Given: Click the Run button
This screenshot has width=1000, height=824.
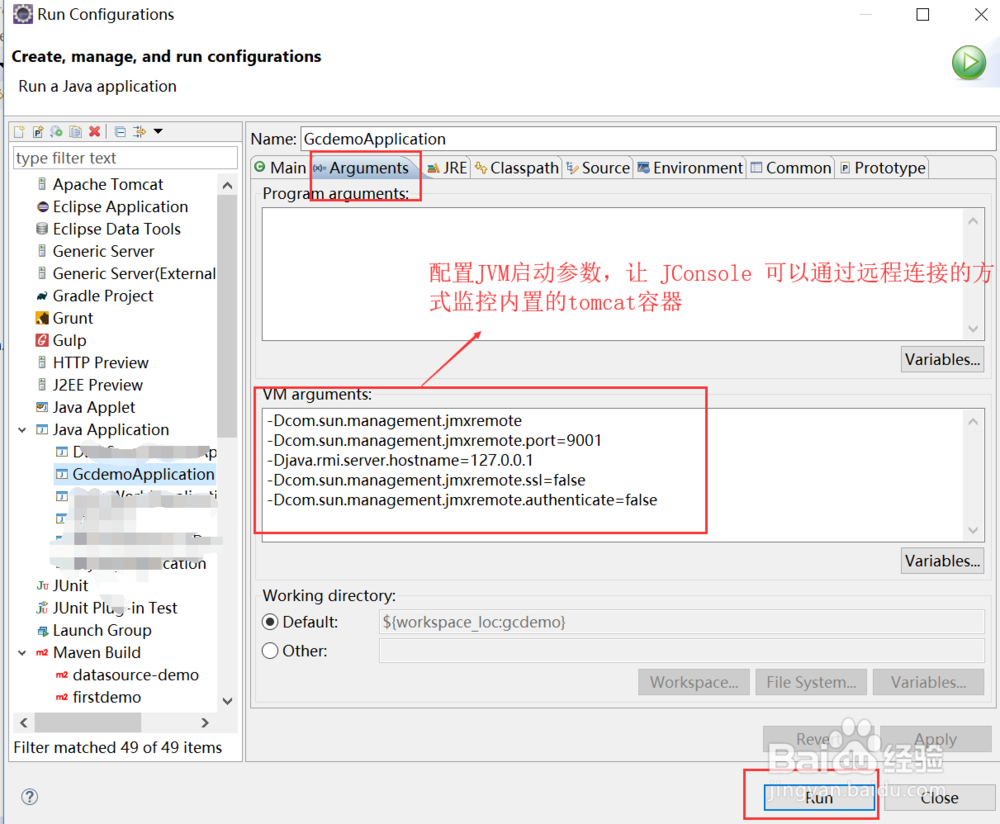Looking at the screenshot, I should click(x=819, y=798).
